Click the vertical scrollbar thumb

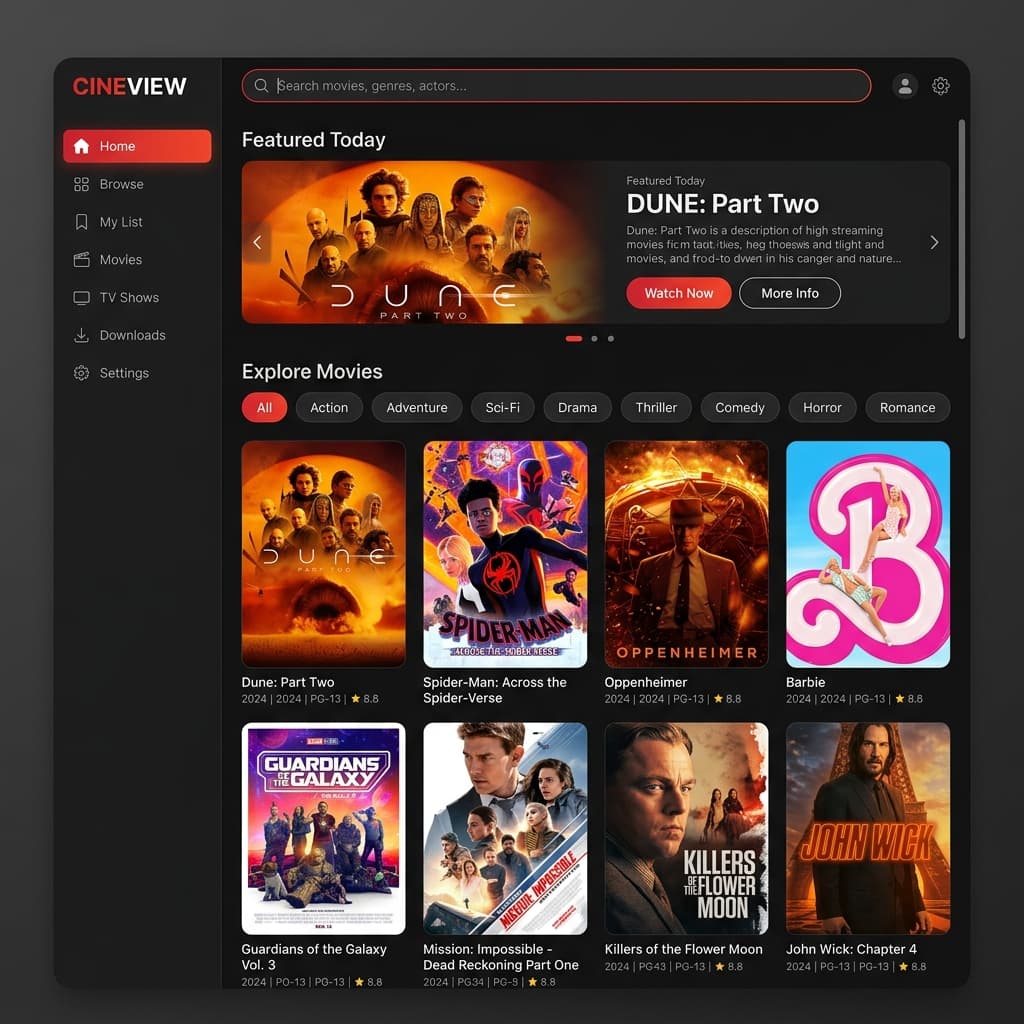961,229
